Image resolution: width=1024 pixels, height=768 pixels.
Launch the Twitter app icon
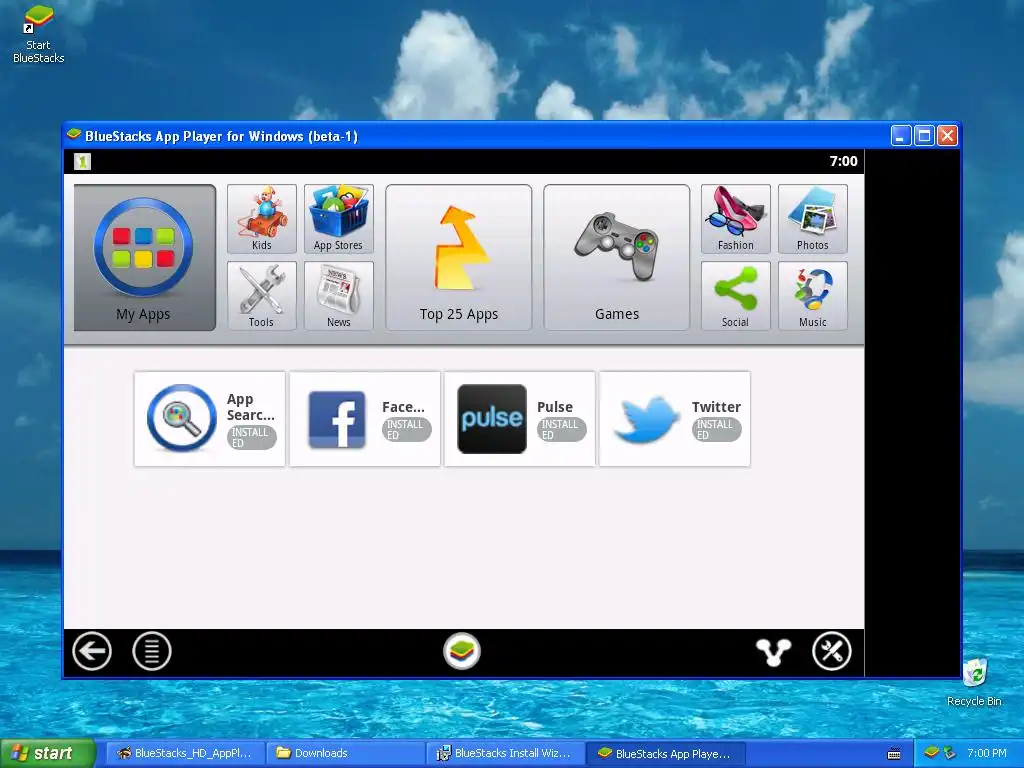(x=647, y=419)
